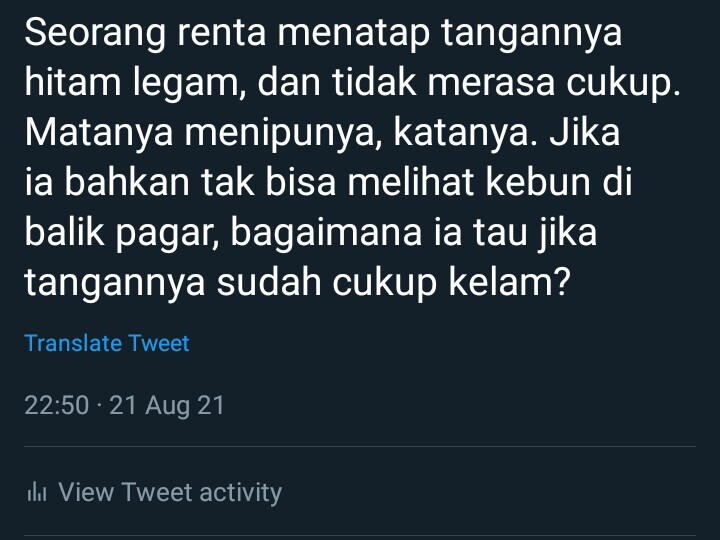This screenshot has height=540, width=720.
Task: Select the word 'menipunya' in the tweet
Action: [x=280, y=134]
